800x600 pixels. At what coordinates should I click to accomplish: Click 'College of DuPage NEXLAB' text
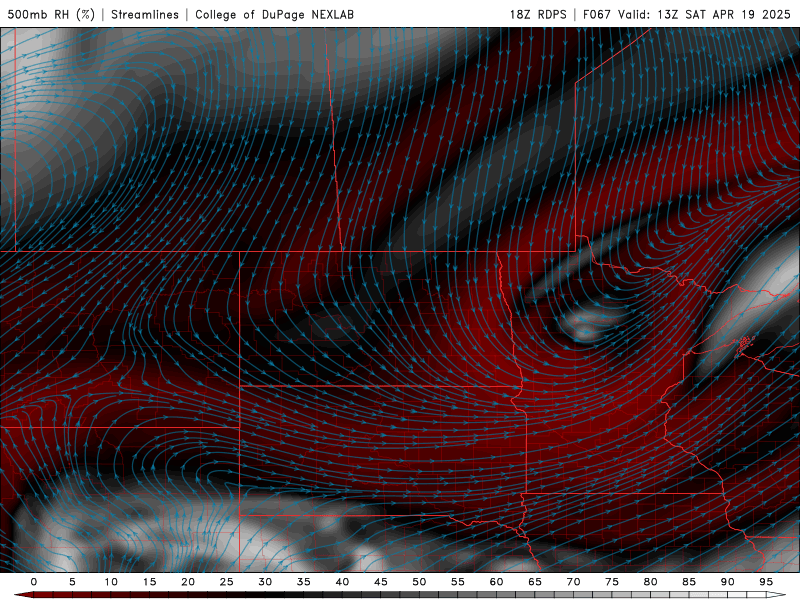pos(274,14)
